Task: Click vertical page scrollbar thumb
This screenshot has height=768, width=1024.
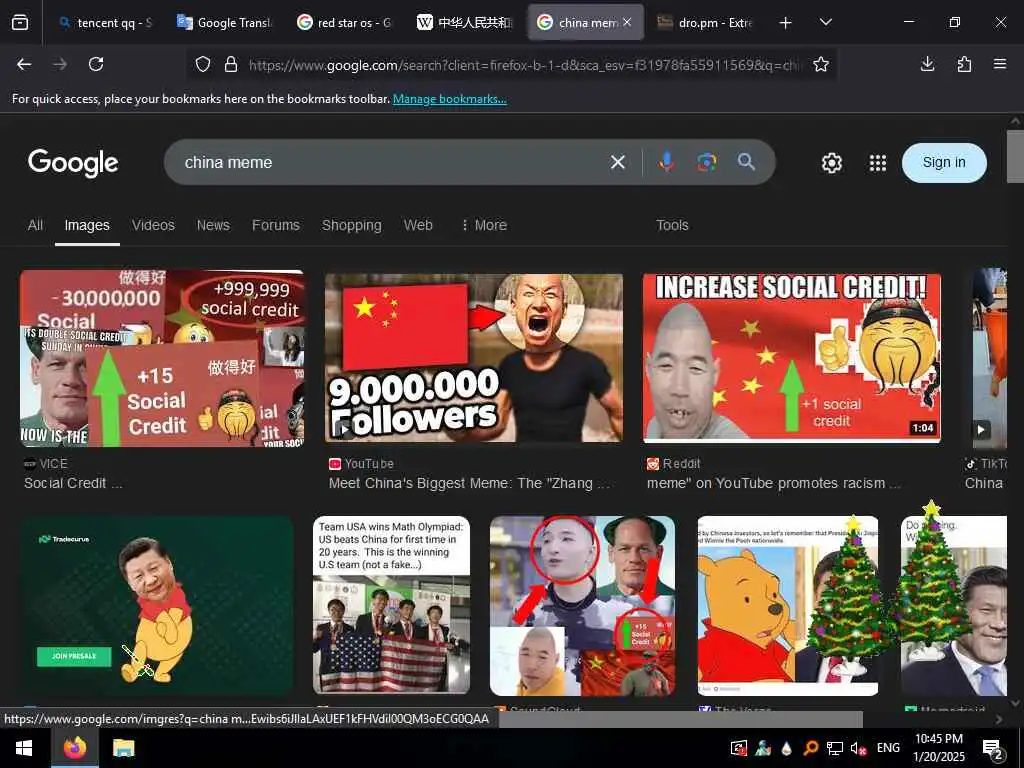Action: pyautogui.click(x=1015, y=157)
